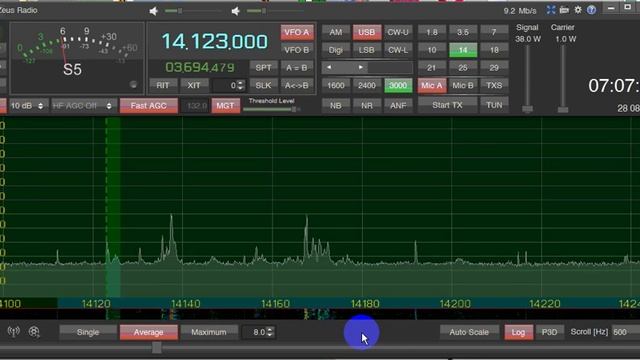Screen dimensions: 640x360
Task: Mute the second speaker icon in title bar
Action: (x=236, y=11)
